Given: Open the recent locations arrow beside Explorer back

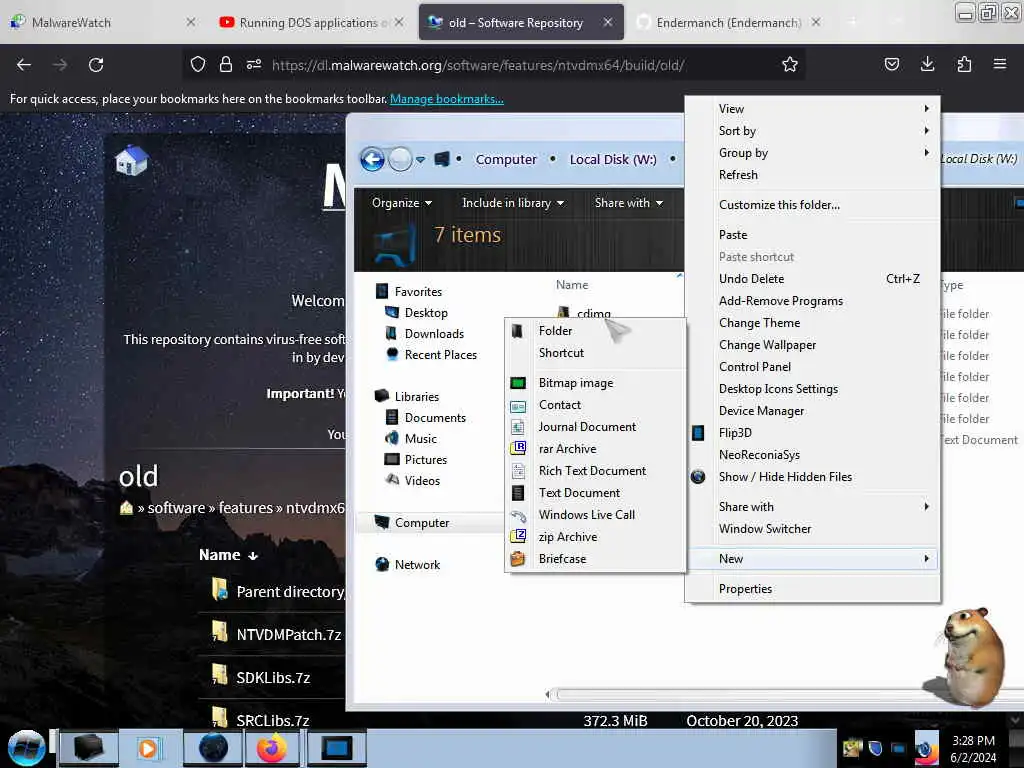Looking at the screenshot, I should [x=421, y=160].
